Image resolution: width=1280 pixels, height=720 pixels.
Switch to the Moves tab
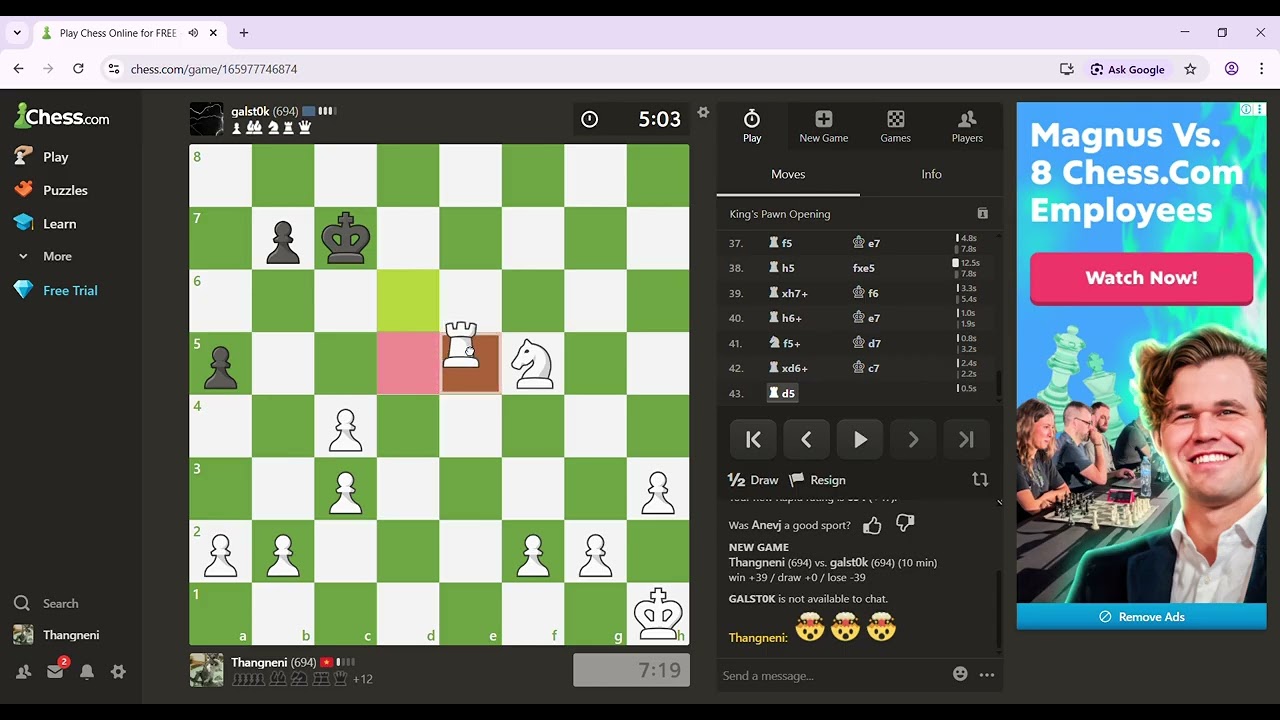click(788, 174)
